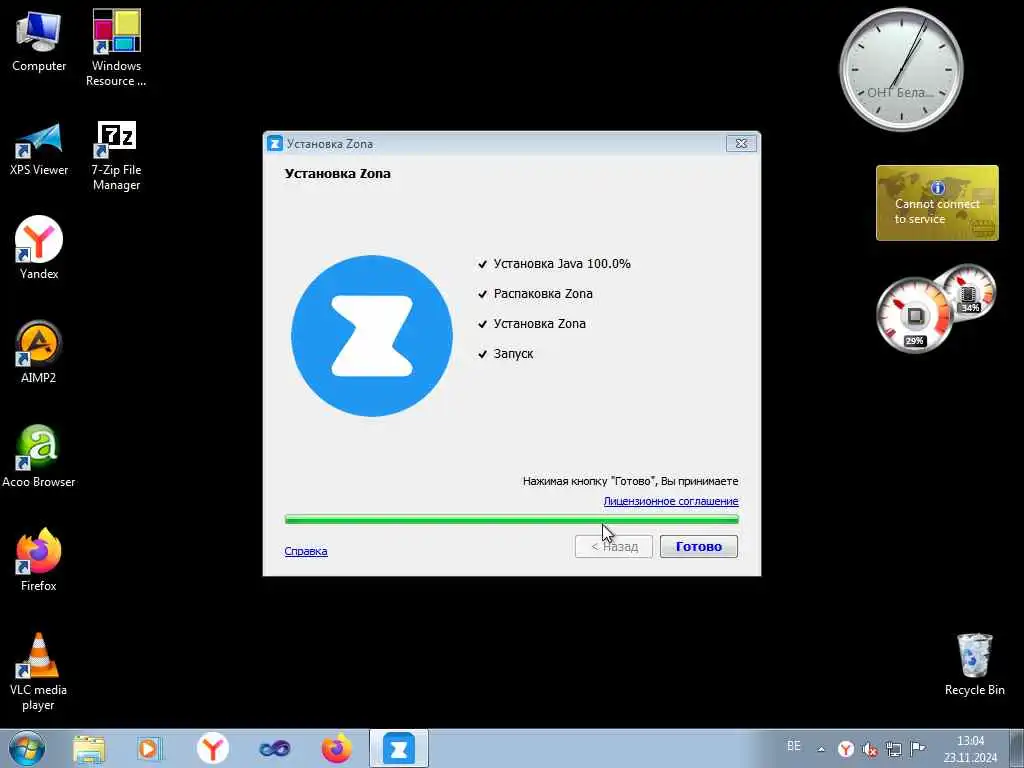This screenshot has height=768, width=1024.
Task: Select the 7-Zip File Manager shortcut
Action: click(116, 156)
